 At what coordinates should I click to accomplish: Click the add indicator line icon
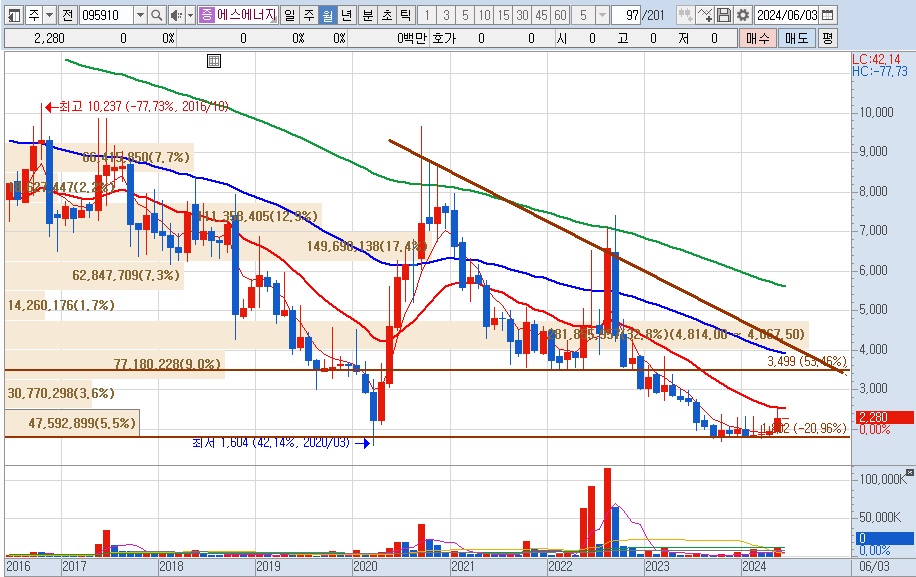click(705, 15)
